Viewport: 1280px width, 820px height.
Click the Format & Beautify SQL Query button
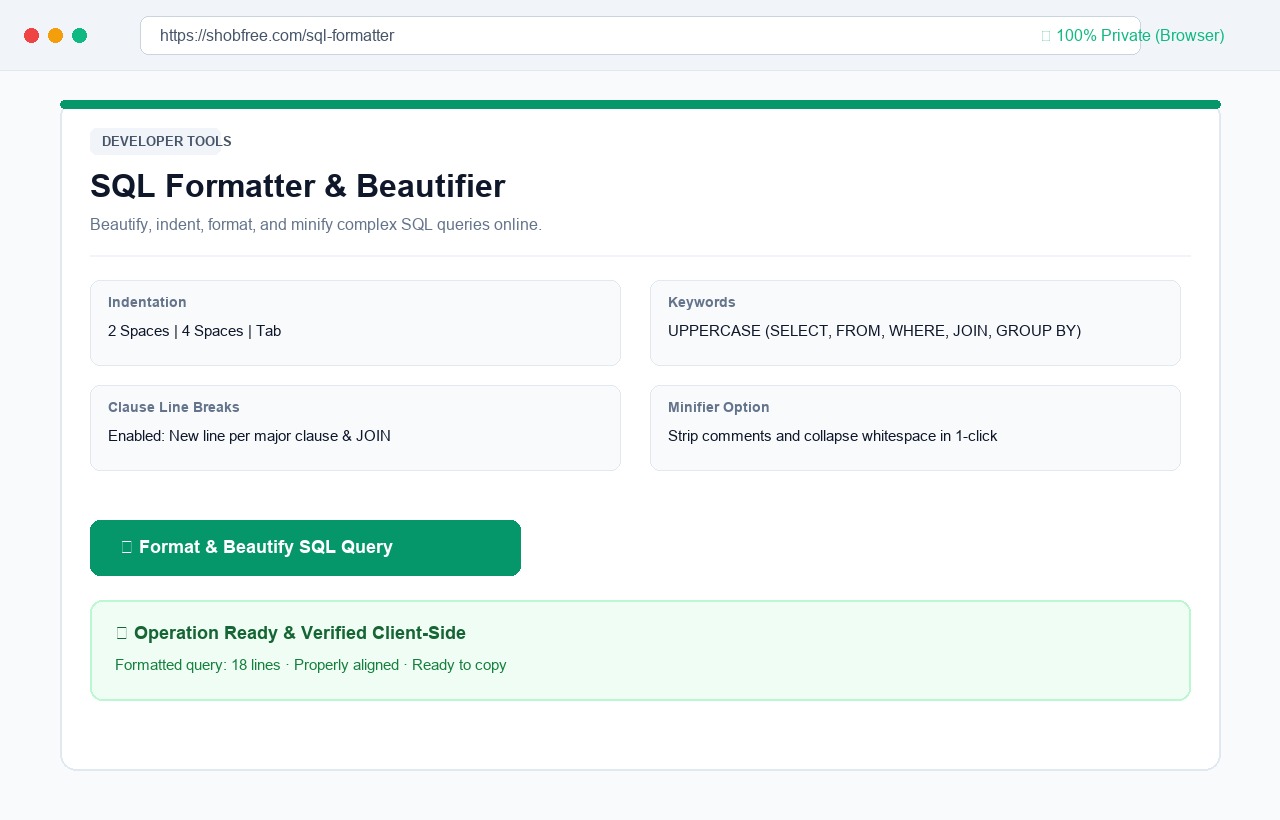coord(305,548)
